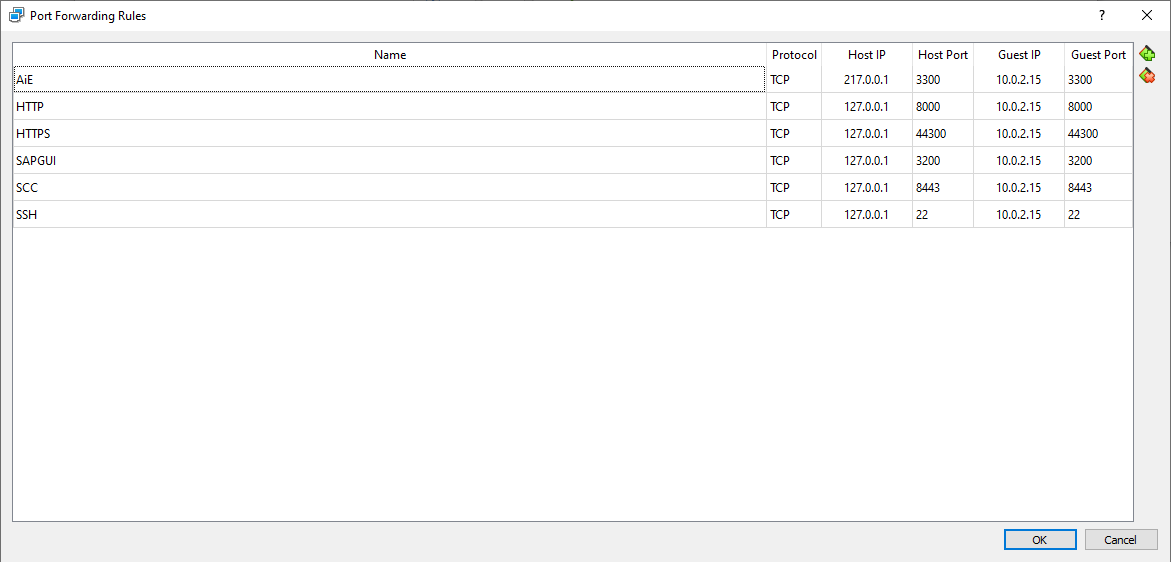
Task: Click host IP cell in SCC row
Action: (866, 187)
